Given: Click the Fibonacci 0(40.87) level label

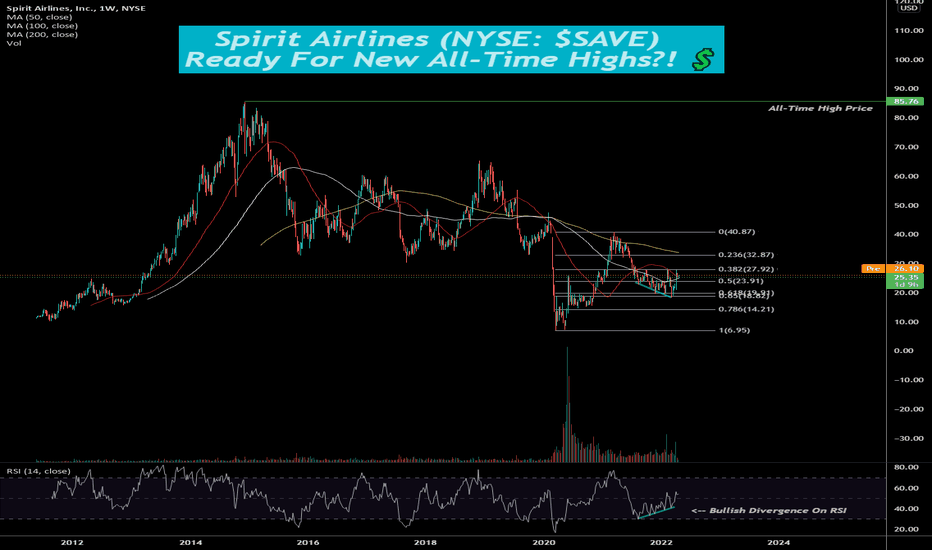Looking at the screenshot, I should point(736,232).
